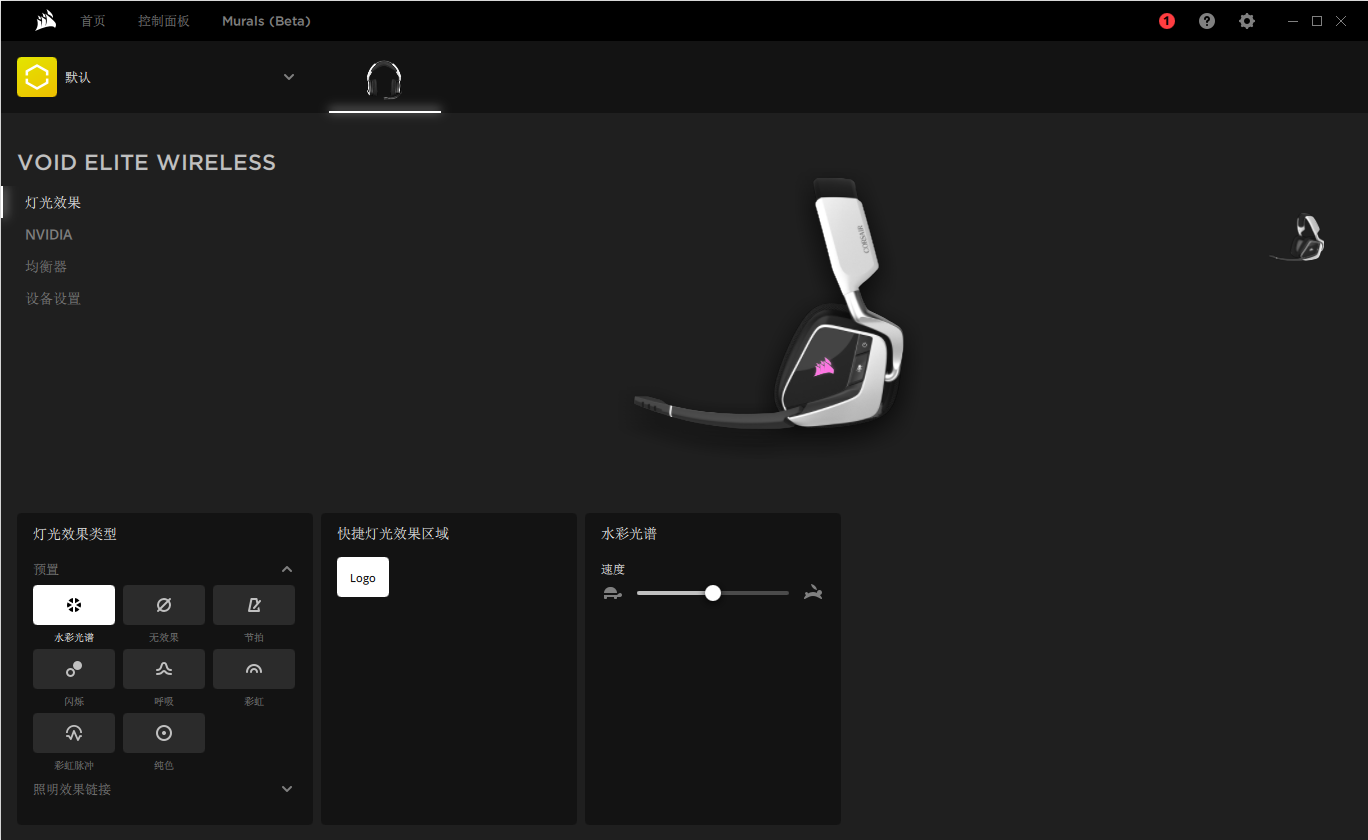Switch to the 控制面板 tab
The width and height of the screenshot is (1368, 840).
point(163,21)
